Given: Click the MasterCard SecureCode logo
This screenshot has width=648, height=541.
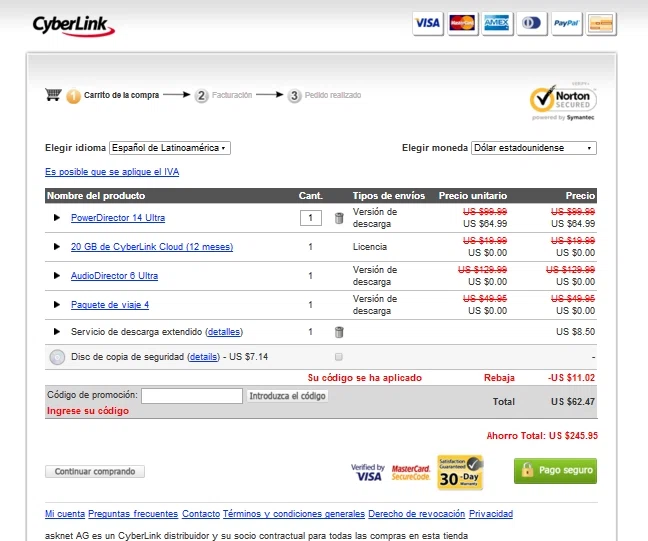Looking at the screenshot, I should pos(411,472).
